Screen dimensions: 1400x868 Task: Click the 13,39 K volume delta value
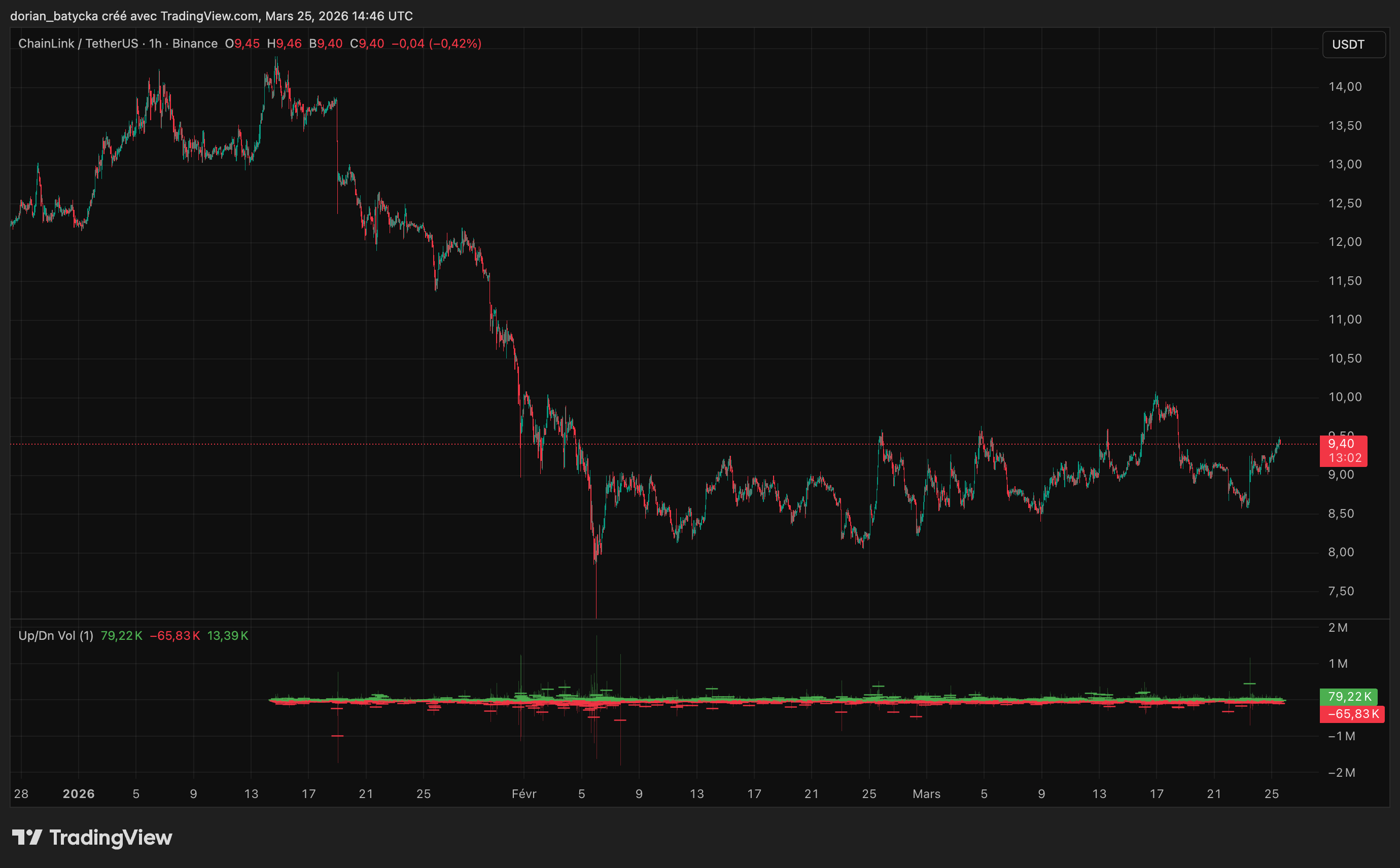pyautogui.click(x=227, y=635)
